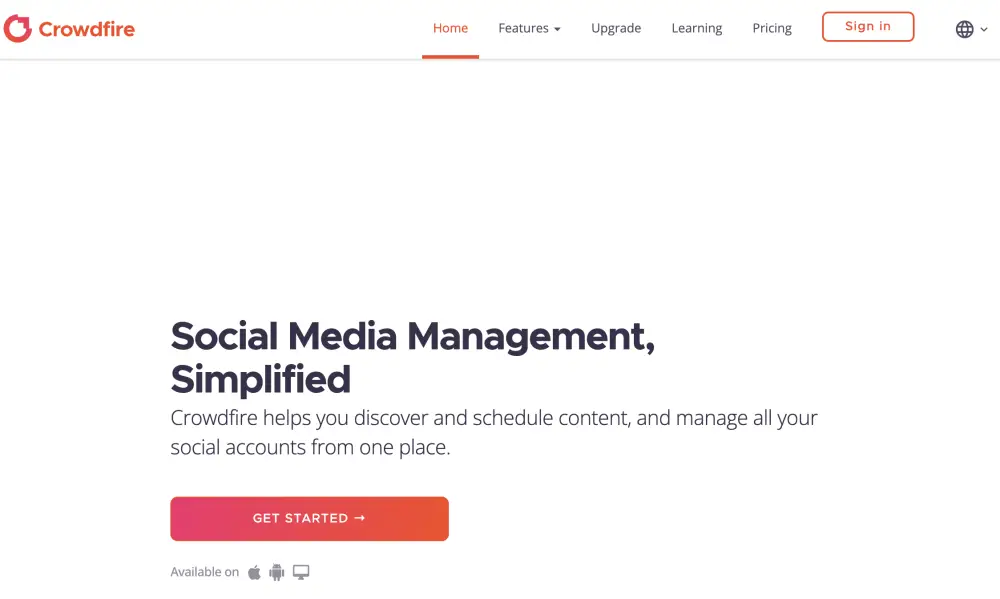Viewport: 1000px width, 599px height.
Task: Navigate to Pricing
Action: 772,28
